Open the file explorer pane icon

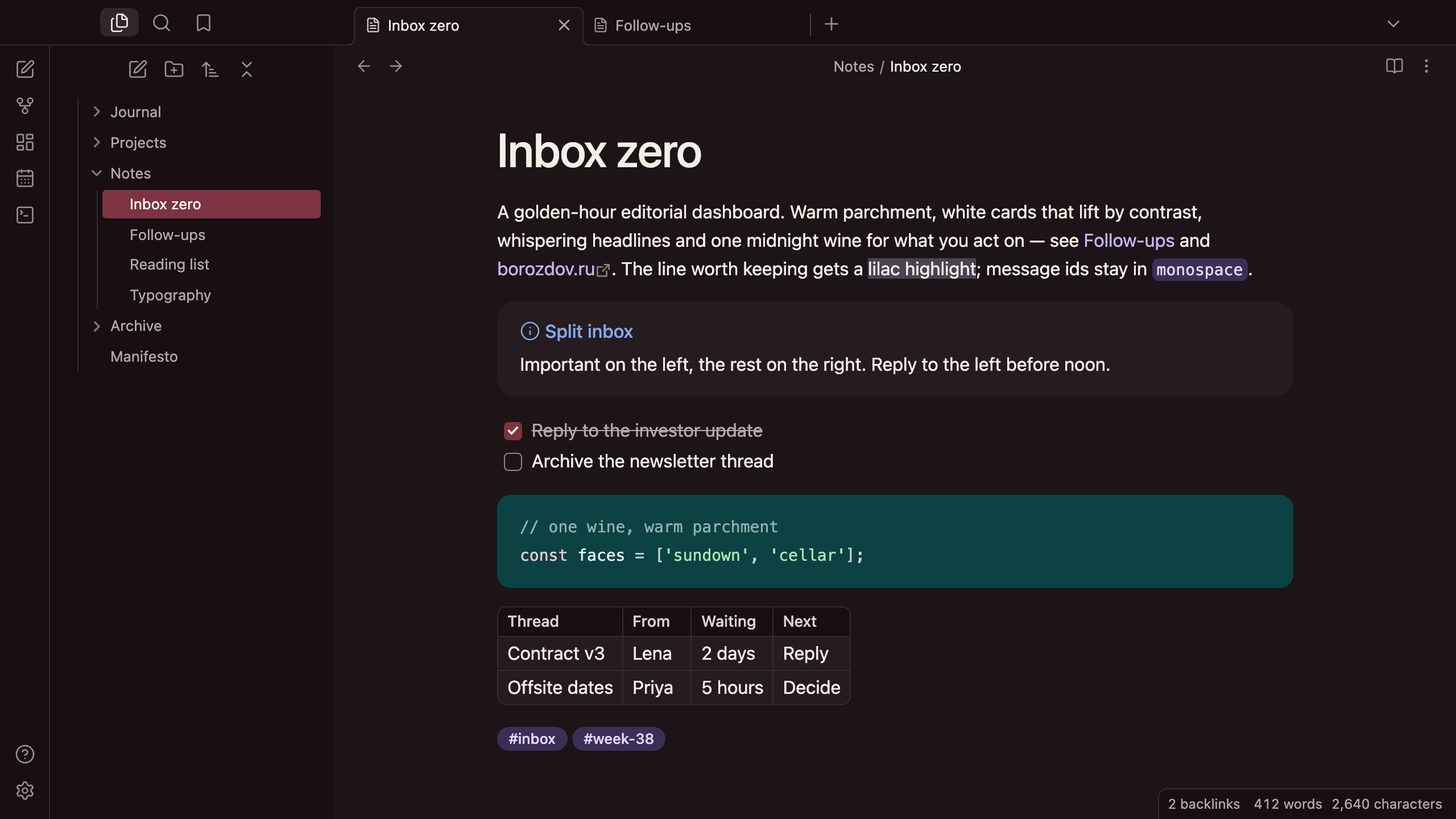tap(119, 23)
